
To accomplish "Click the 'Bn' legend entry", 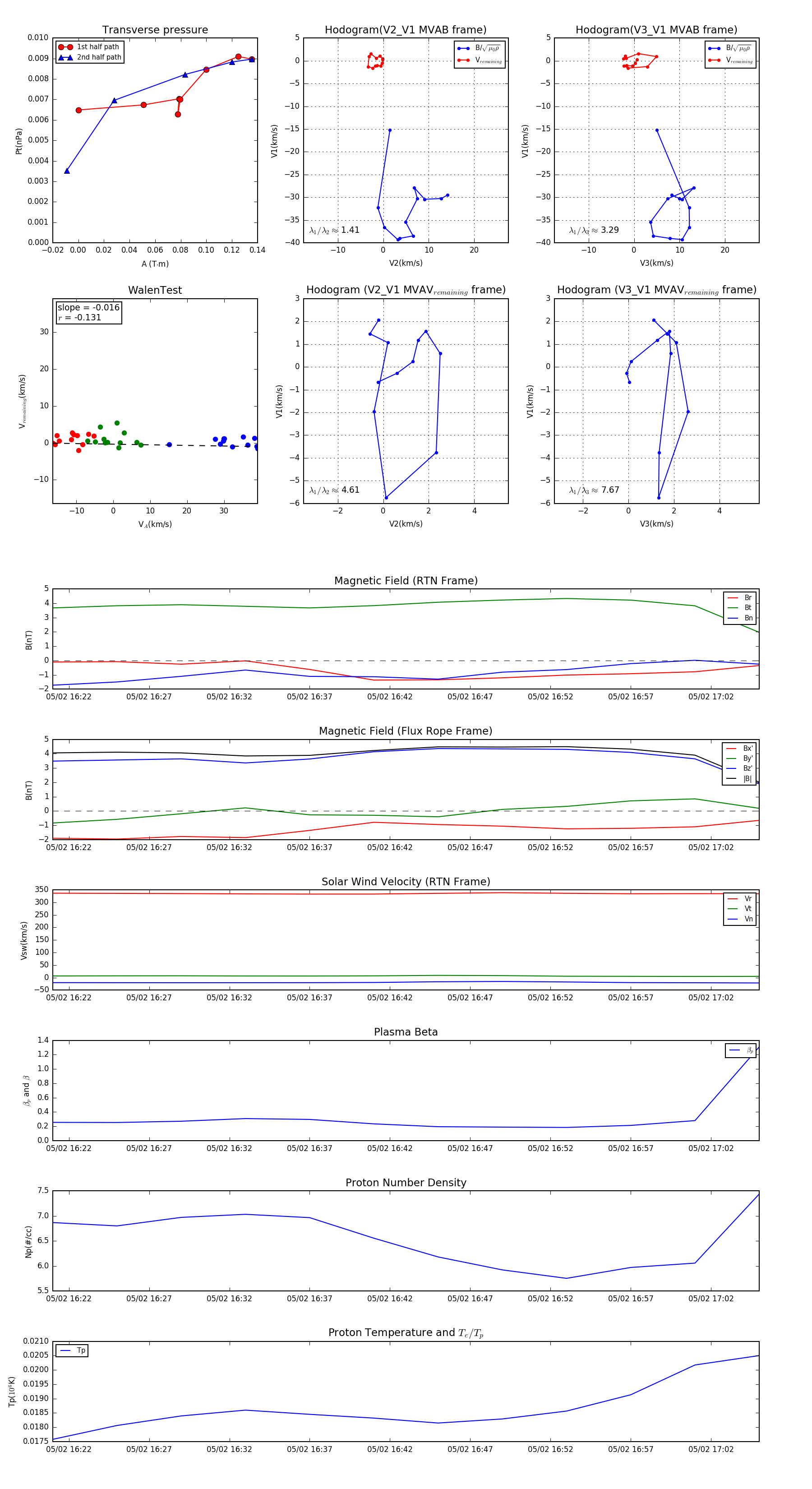I will pyautogui.click(x=740, y=618).
